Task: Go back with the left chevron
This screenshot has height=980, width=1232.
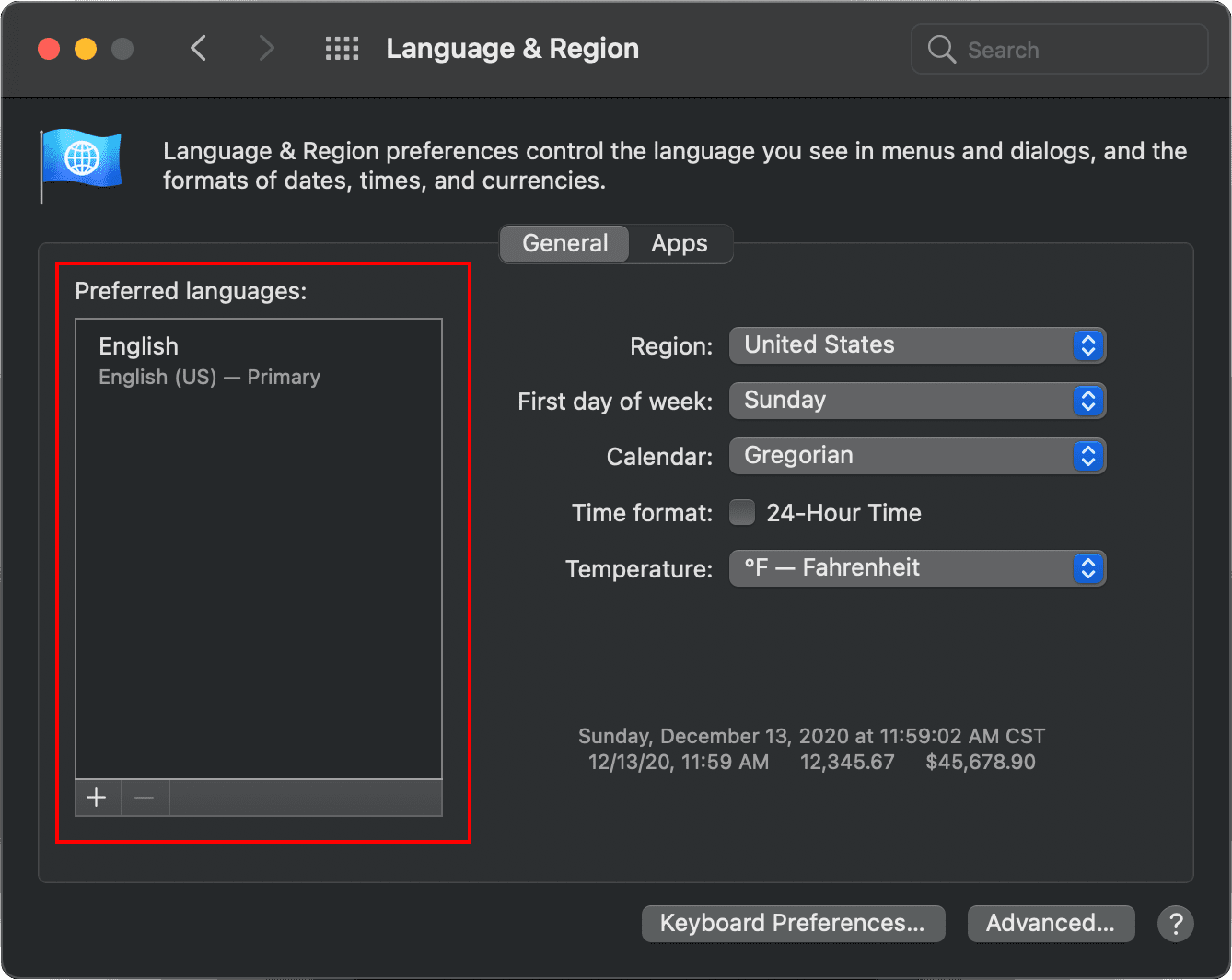Action: click(x=198, y=48)
